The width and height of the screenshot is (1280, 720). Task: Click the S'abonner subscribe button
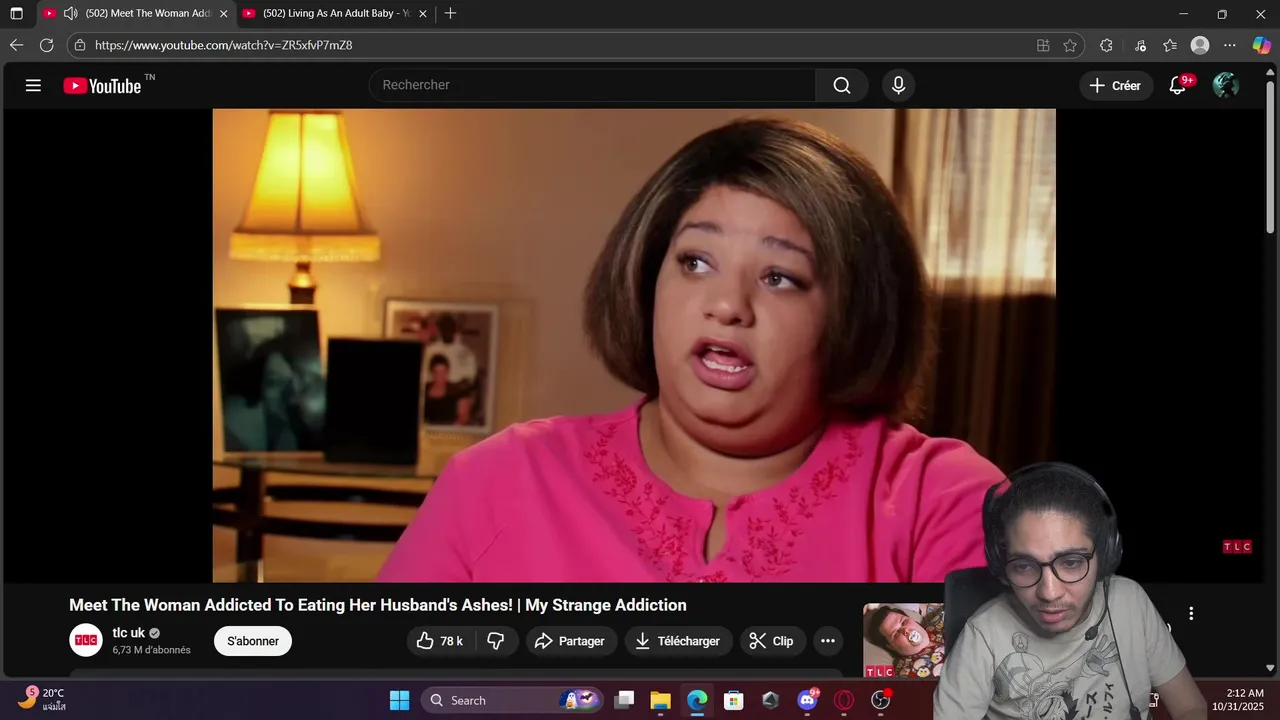(253, 641)
